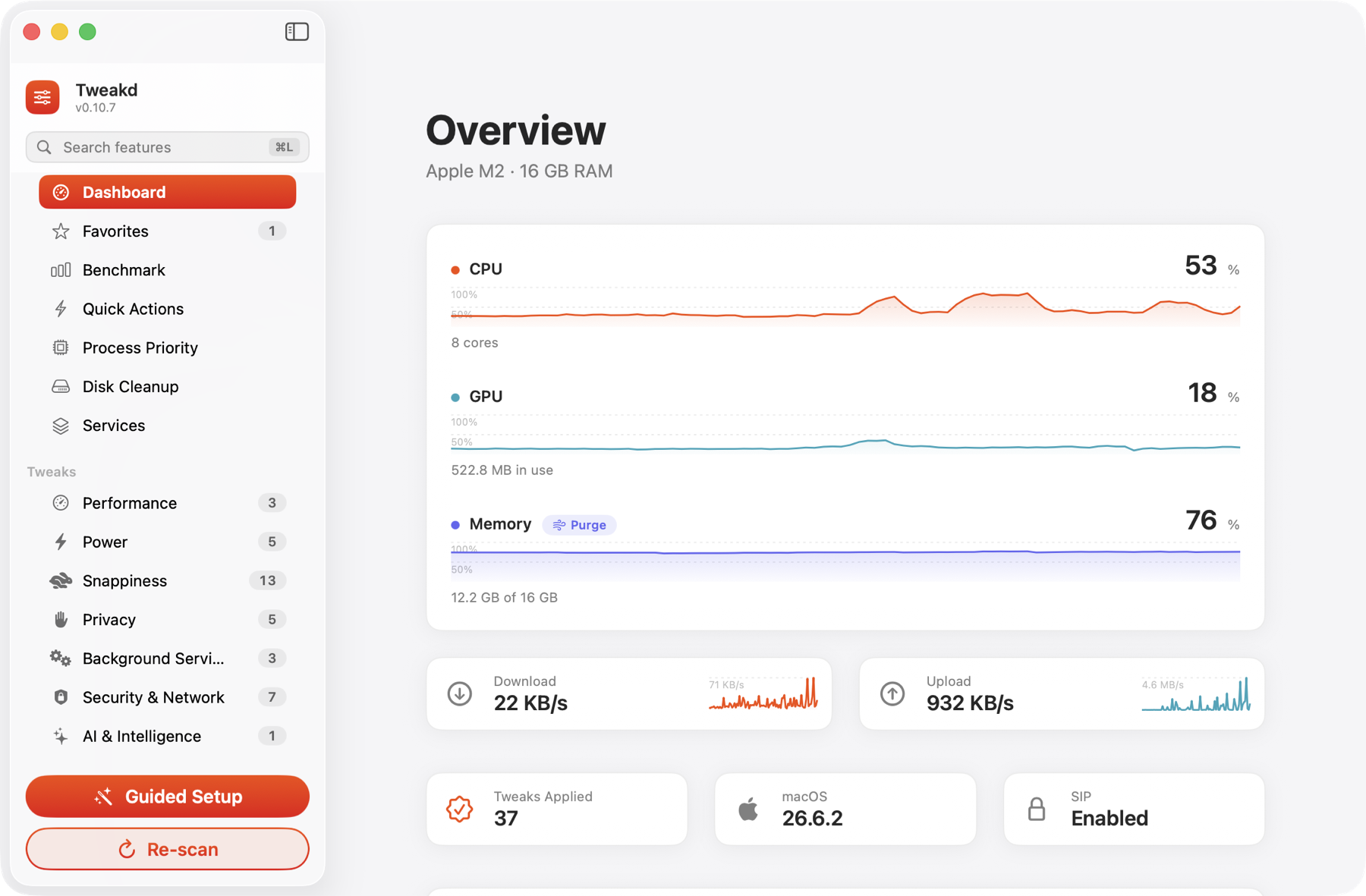
Task: Click the SIP 'Enabled' status
Action: pos(1109,819)
